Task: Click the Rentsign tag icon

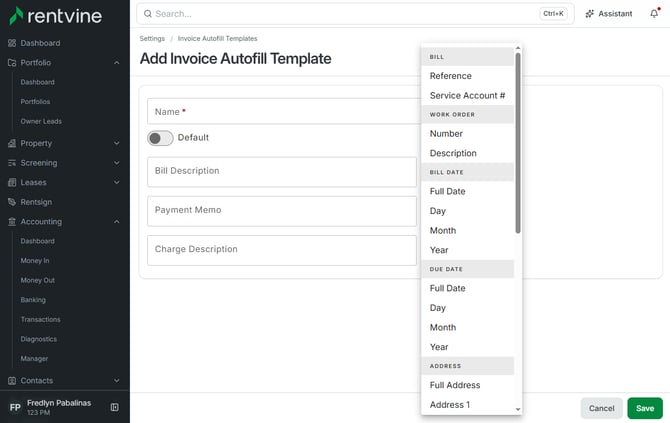Action: coord(12,202)
